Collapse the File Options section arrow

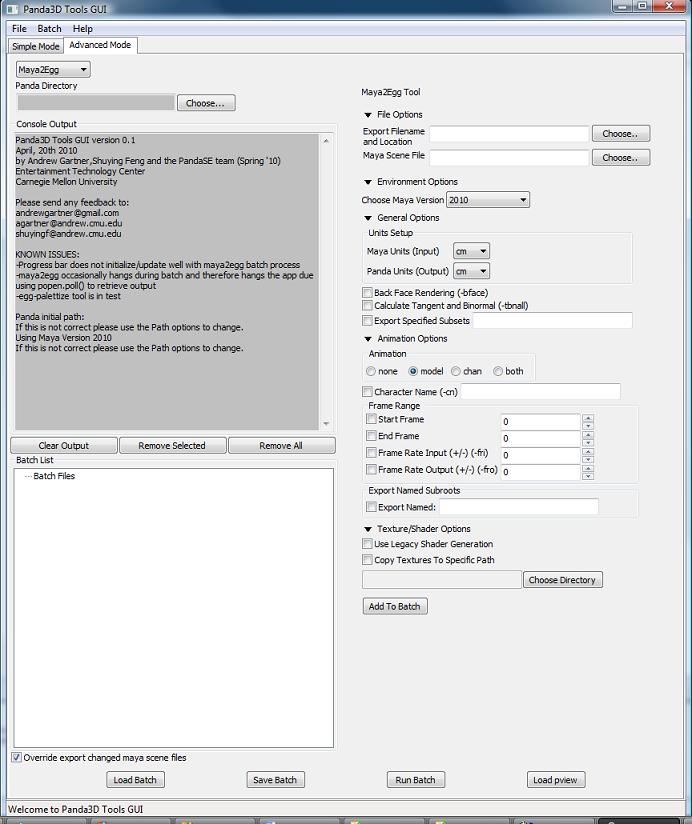click(368, 115)
